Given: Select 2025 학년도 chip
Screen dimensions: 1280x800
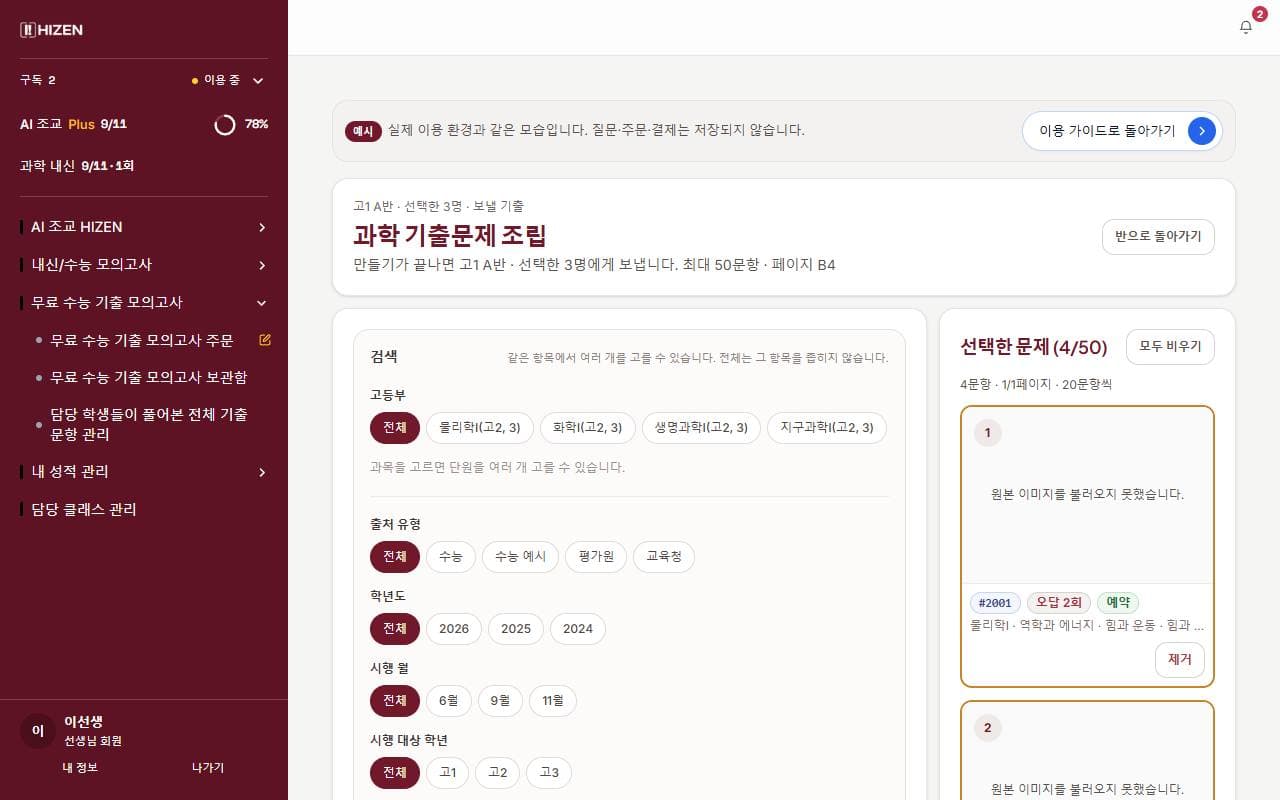Looking at the screenshot, I should click(516, 628).
